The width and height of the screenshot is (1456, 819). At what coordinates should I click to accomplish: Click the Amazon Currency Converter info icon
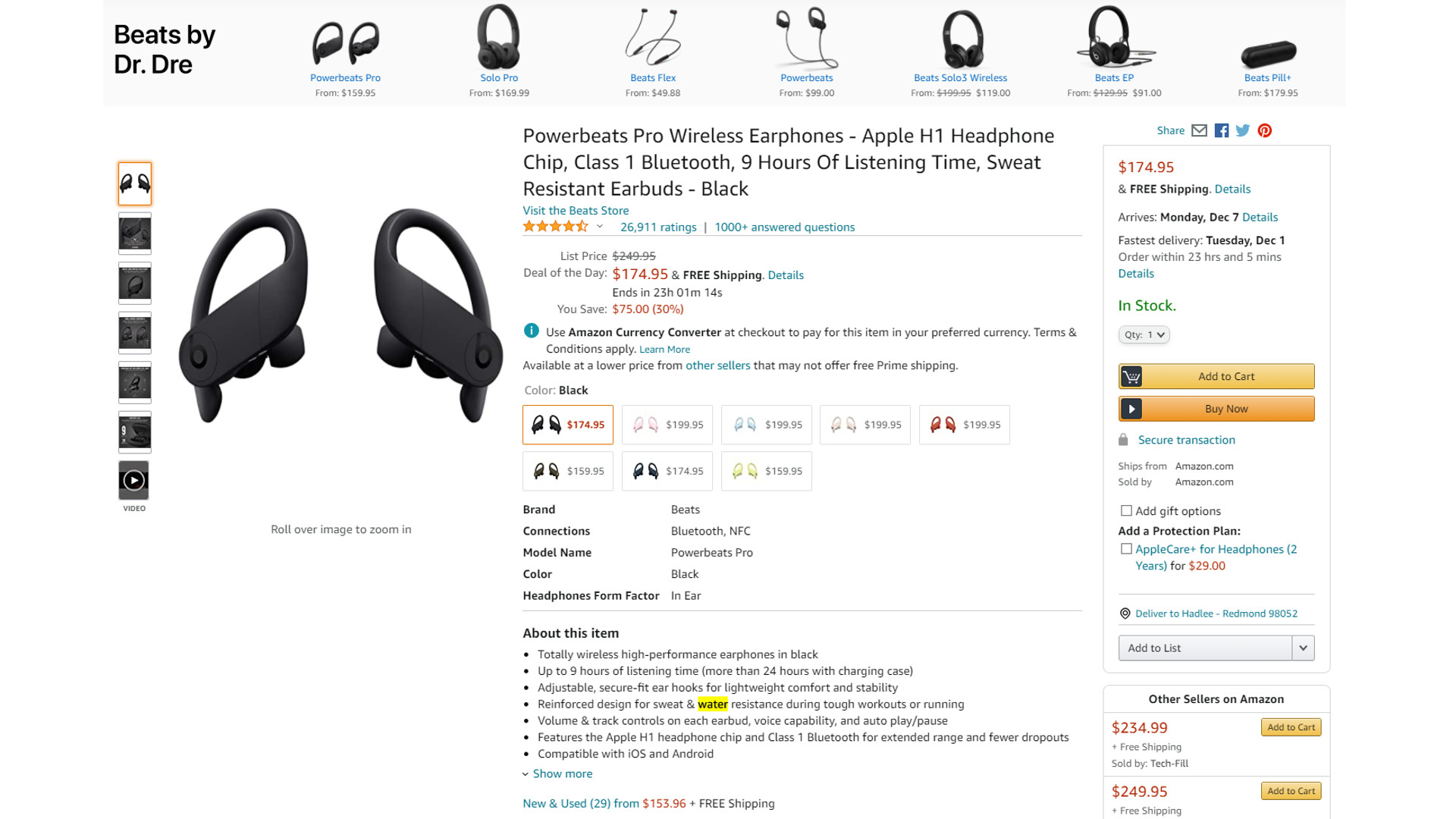(x=531, y=331)
